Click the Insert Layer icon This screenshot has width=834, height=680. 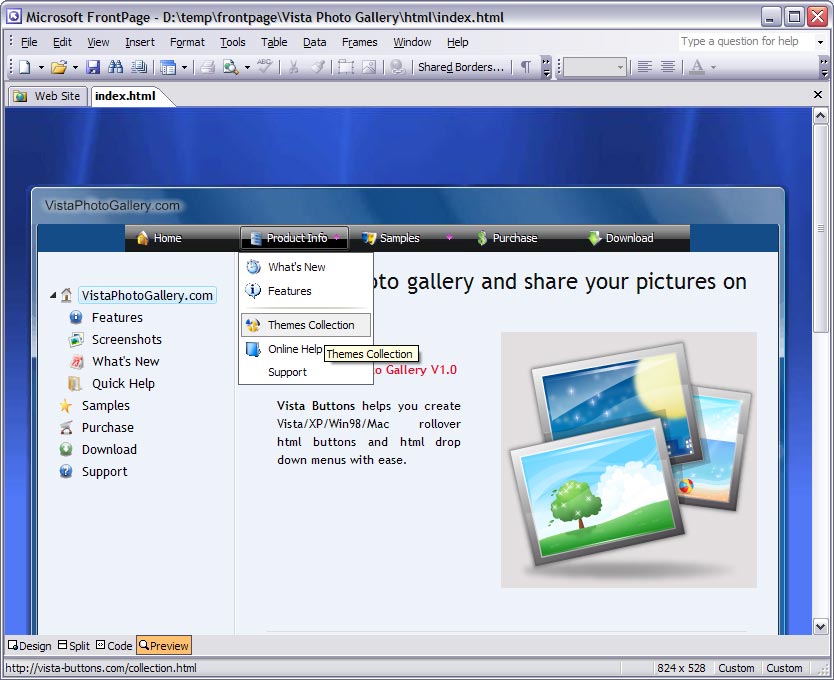[346, 67]
